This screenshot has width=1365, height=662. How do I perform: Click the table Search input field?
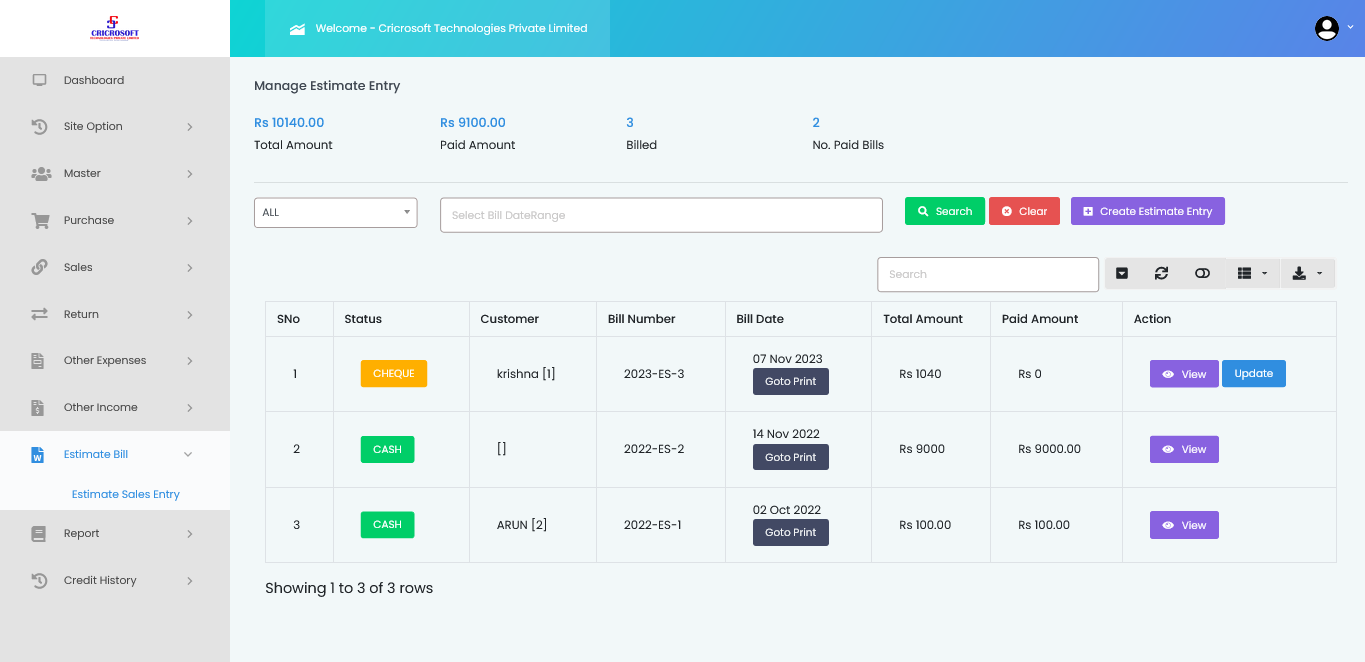pyautogui.click(x=988, y=274)
